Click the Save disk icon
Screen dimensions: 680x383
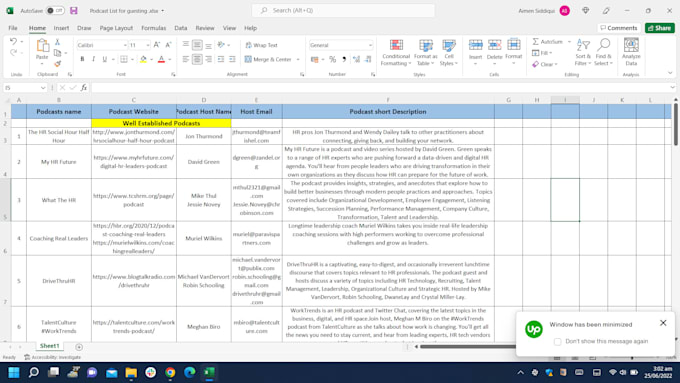[x=74, y=10]
